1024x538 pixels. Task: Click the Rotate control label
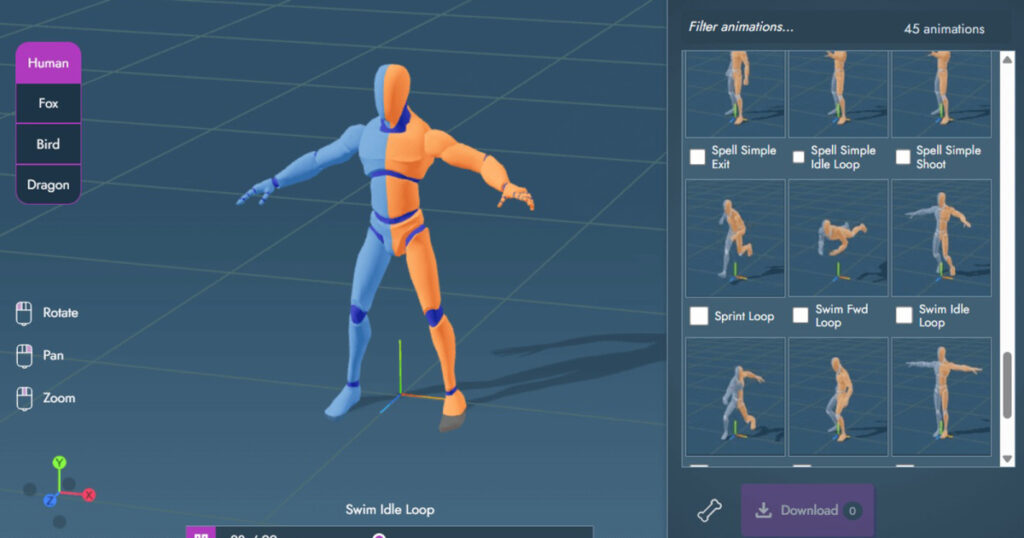[61, 313]
